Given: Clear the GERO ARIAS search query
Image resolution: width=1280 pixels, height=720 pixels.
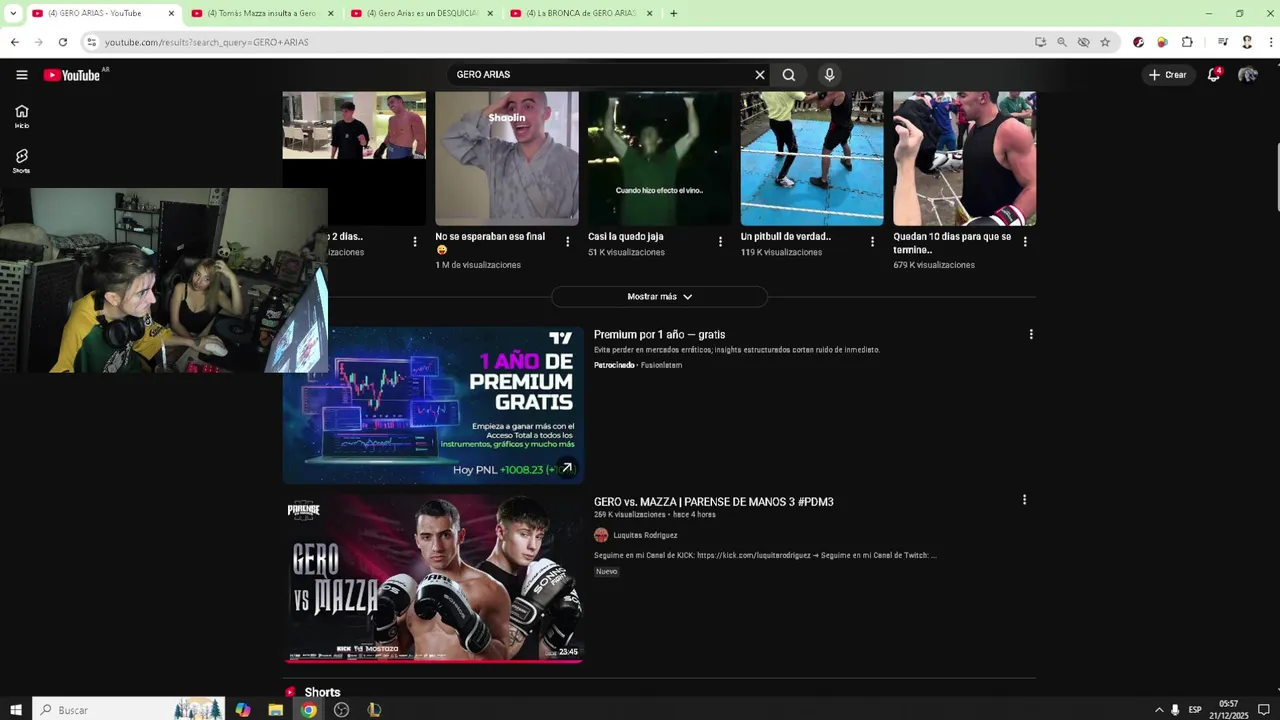Looking at the screenshot, I should 760,75.
